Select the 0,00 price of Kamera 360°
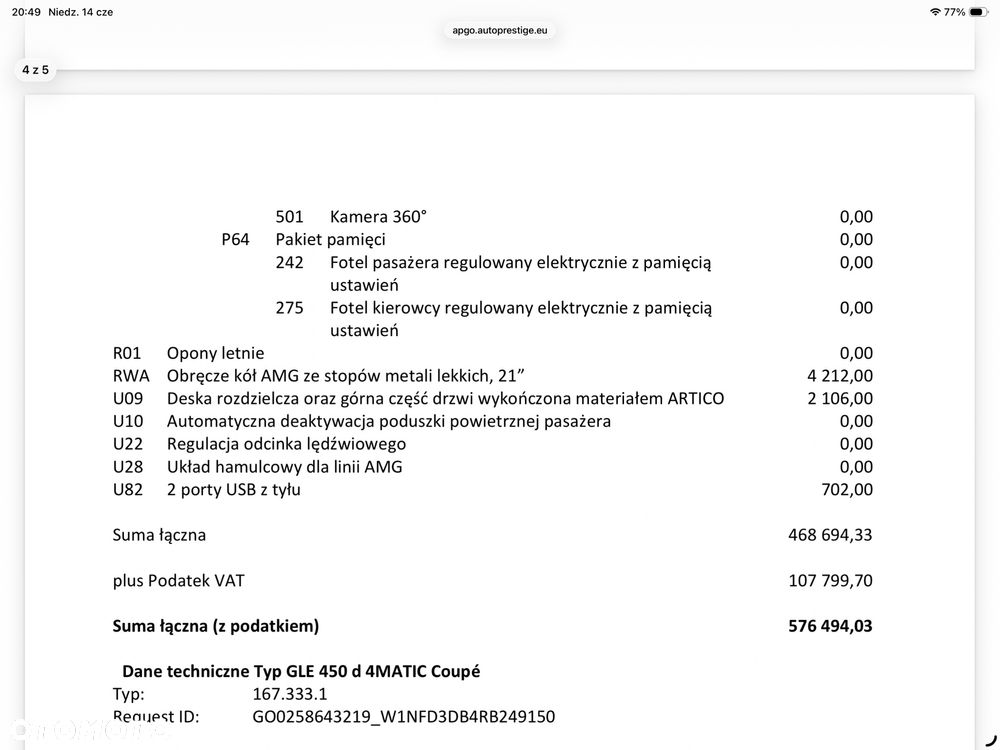The image size is (1000, 750). point(856,217)
